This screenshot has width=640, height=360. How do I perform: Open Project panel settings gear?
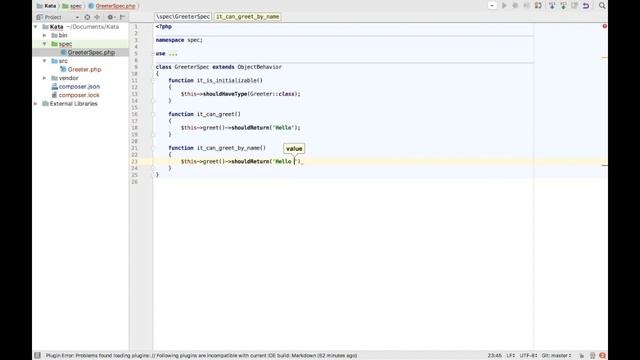tap(110, 17)
